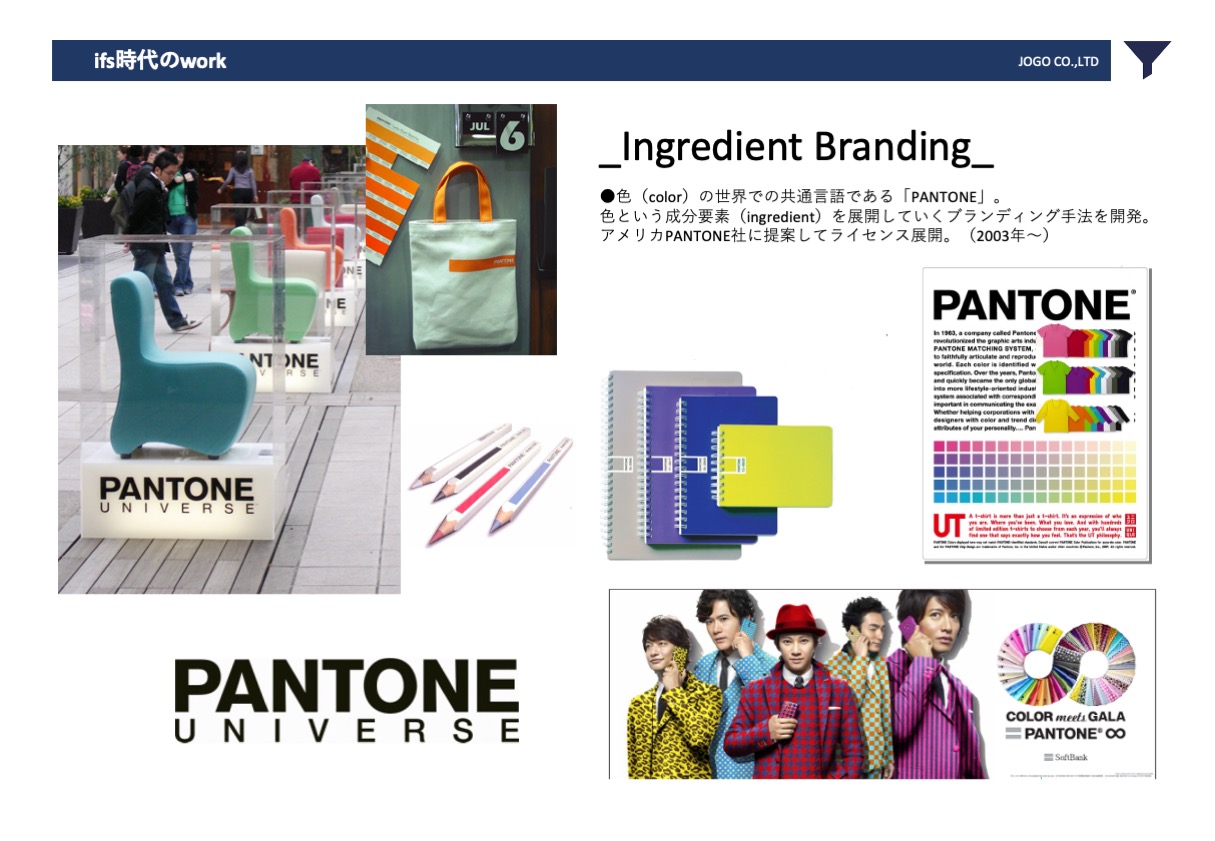Select the Pantone pencils image
Viewport: 1215px width, 841px height.
(x=490, y=484)
